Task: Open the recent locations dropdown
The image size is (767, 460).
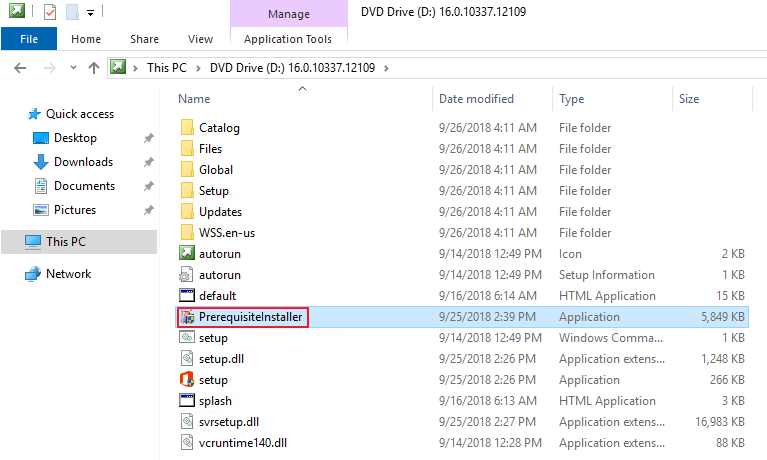Action: [x=73, y=68]
